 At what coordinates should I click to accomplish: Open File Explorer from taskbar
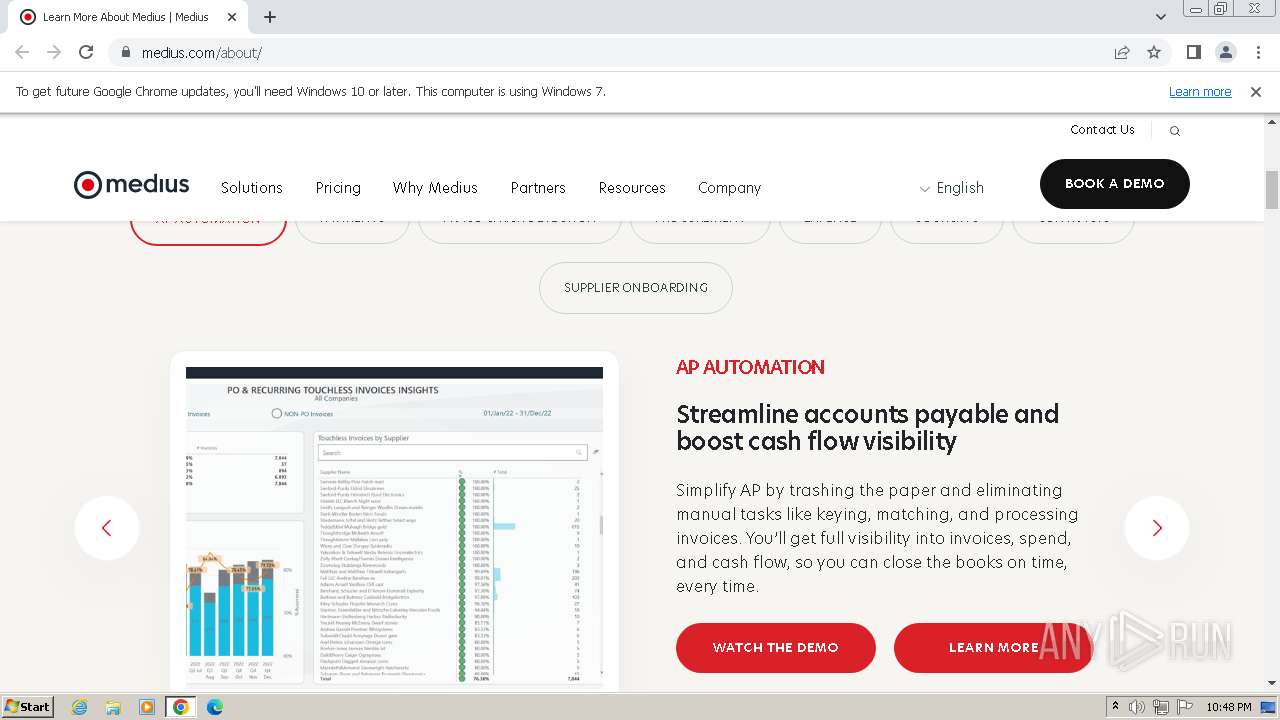113,707
